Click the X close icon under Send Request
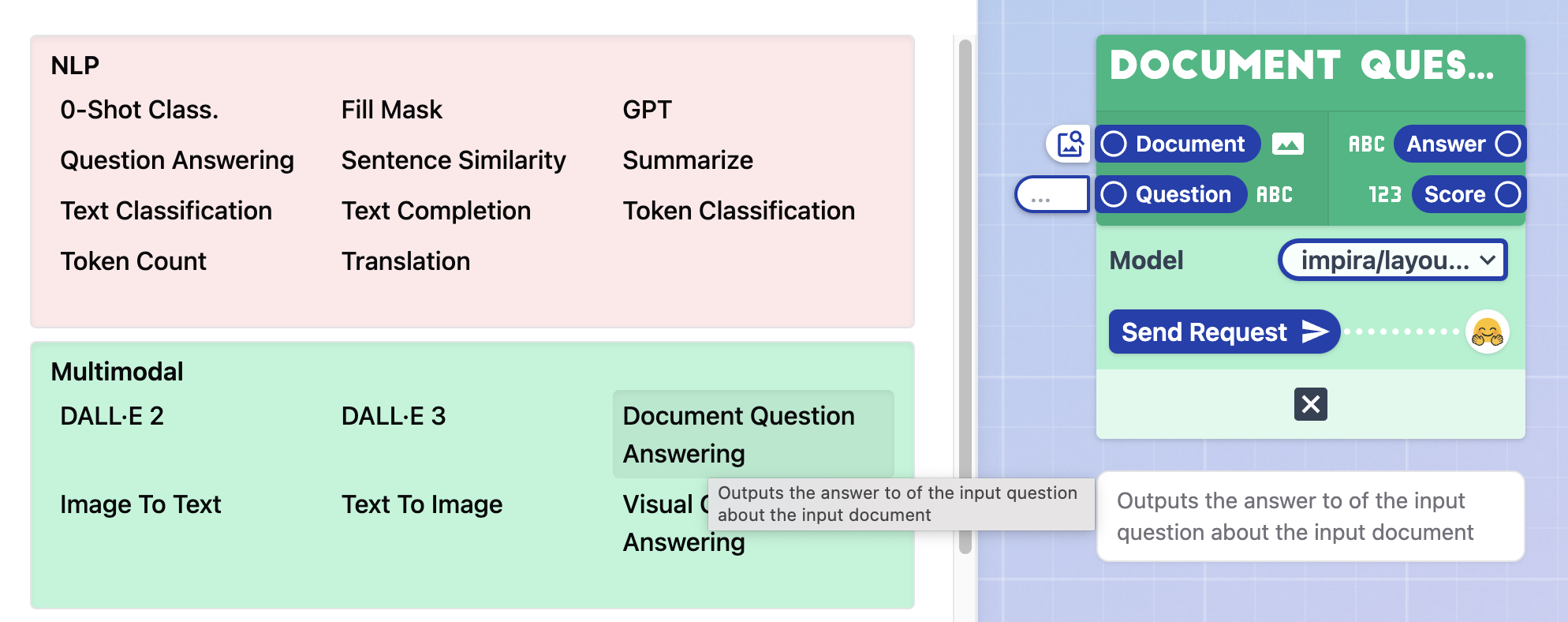This screenshot has width=1568, height=622. (x=1310, y=404)
